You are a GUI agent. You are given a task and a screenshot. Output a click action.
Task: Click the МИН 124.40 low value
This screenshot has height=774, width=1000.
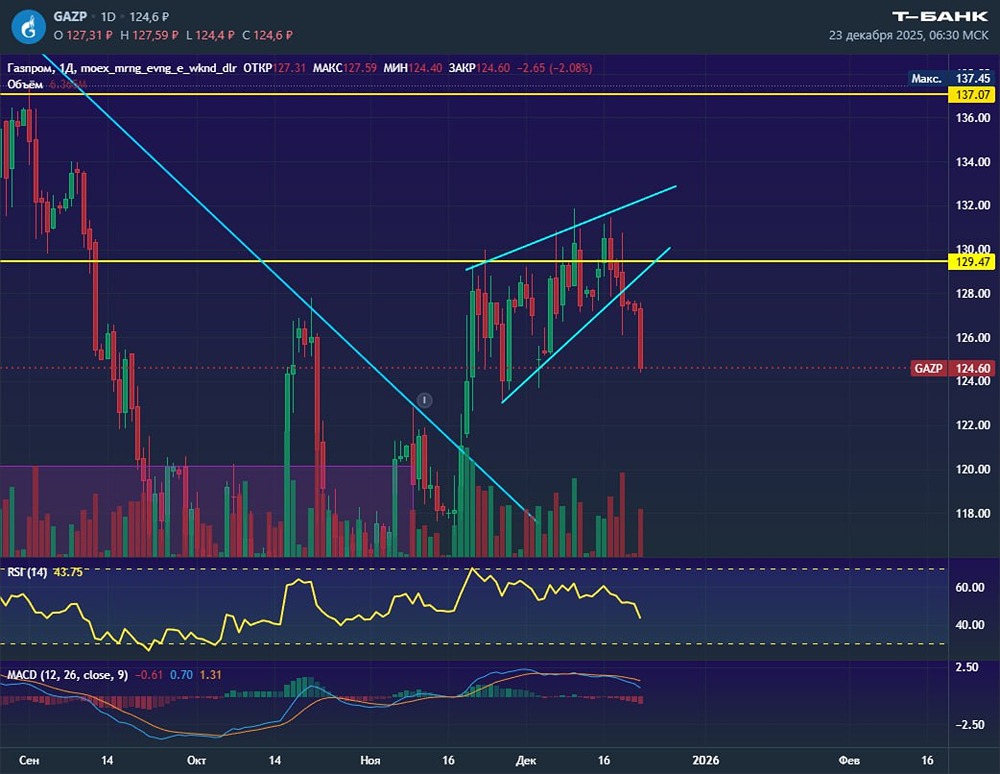click(413, 68)
